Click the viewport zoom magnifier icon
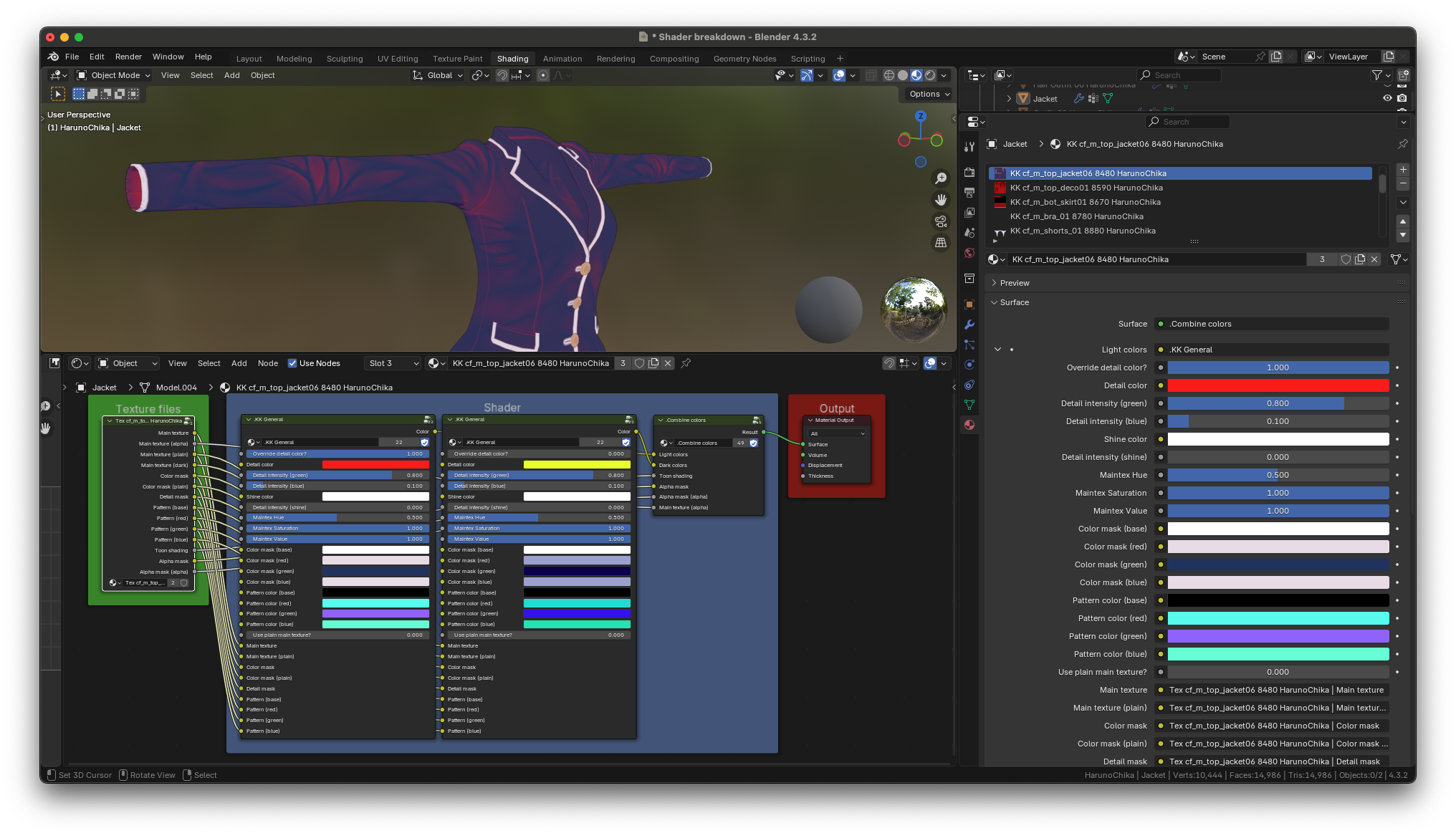The image size is (1456, 836). click(x=941, y=178)
